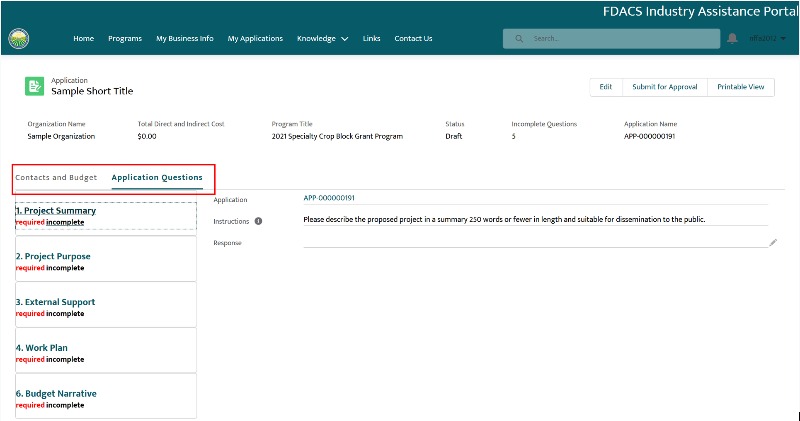Click inside the global search field
The width and height of the screenshot is (800, 421).
[620, 39]
